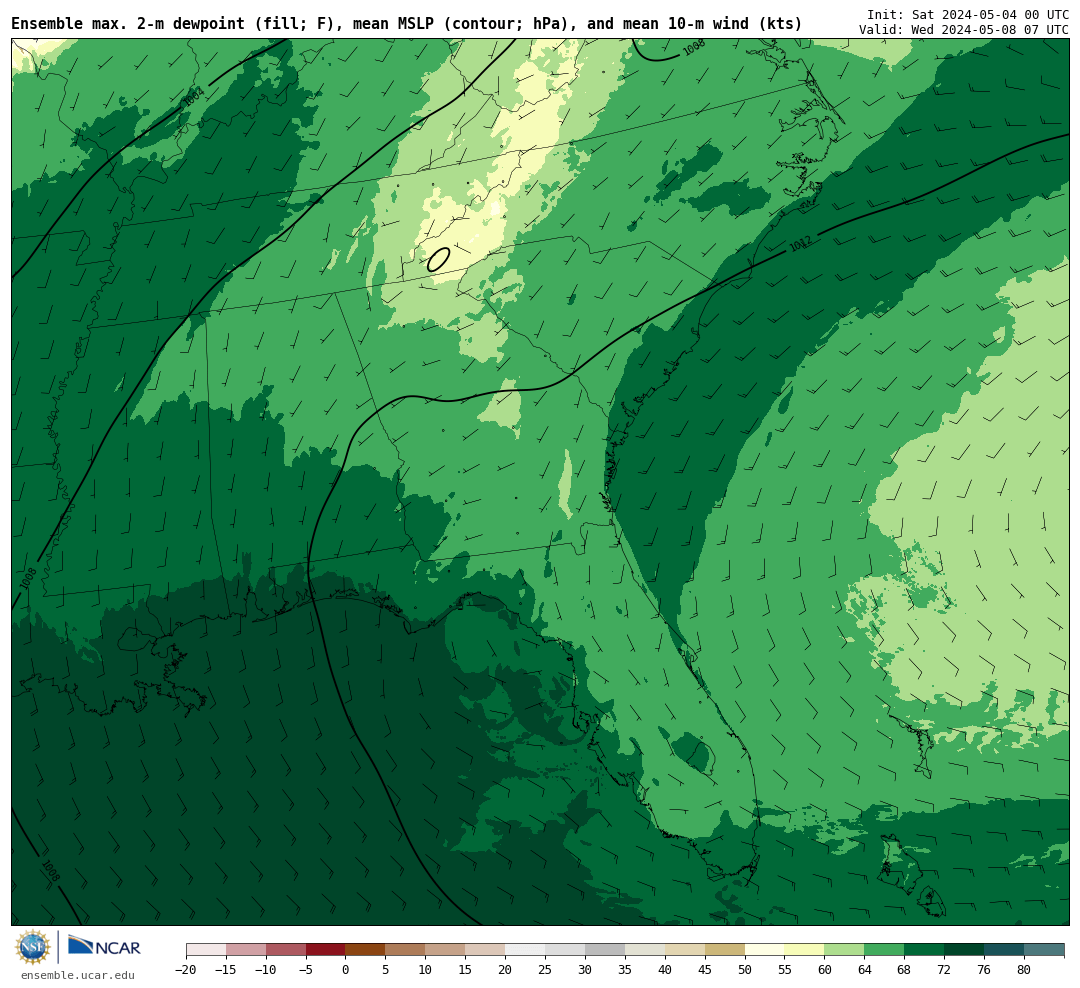Open the ensemble.ucar.edu text link

coord(78,975)
